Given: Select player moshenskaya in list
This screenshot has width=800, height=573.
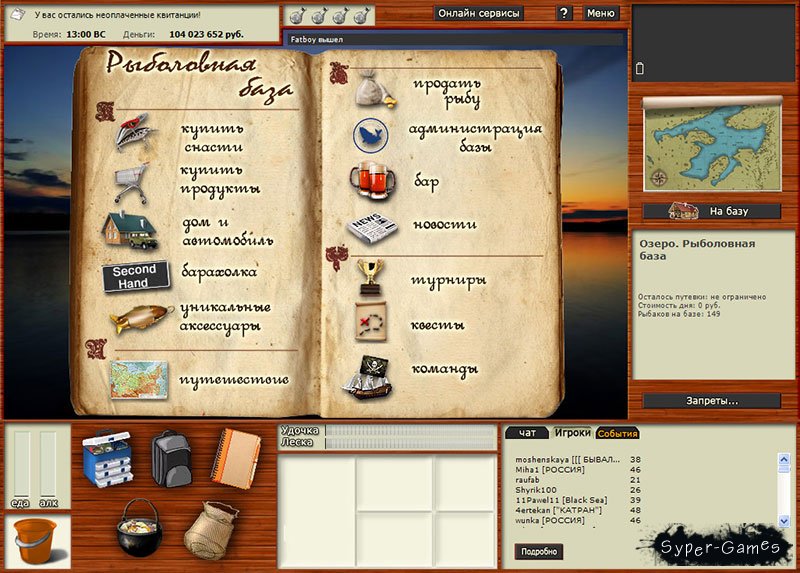Looking at the screenshot, I should 578,460.
